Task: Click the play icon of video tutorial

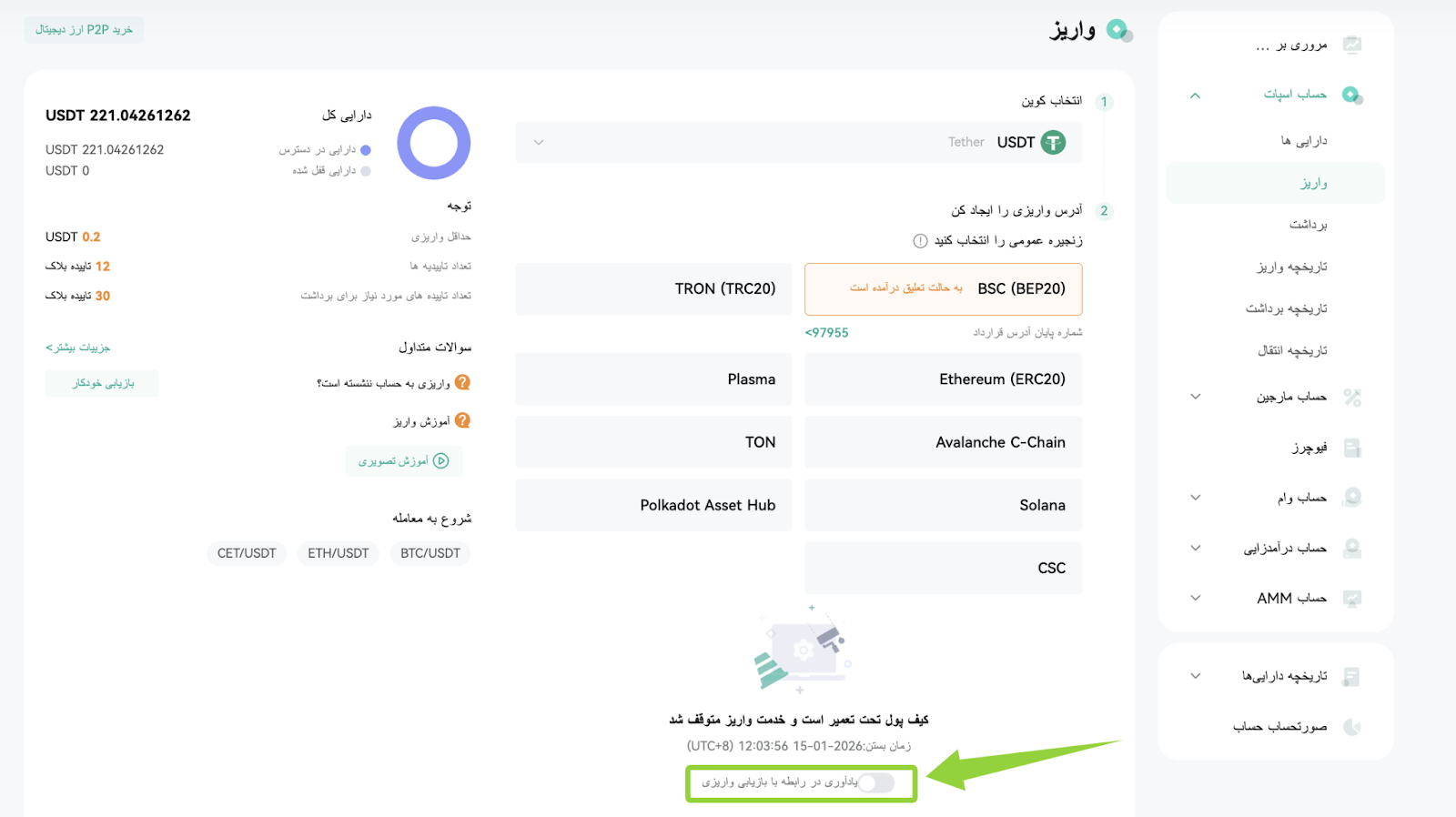Action: (x=441, y=461)
